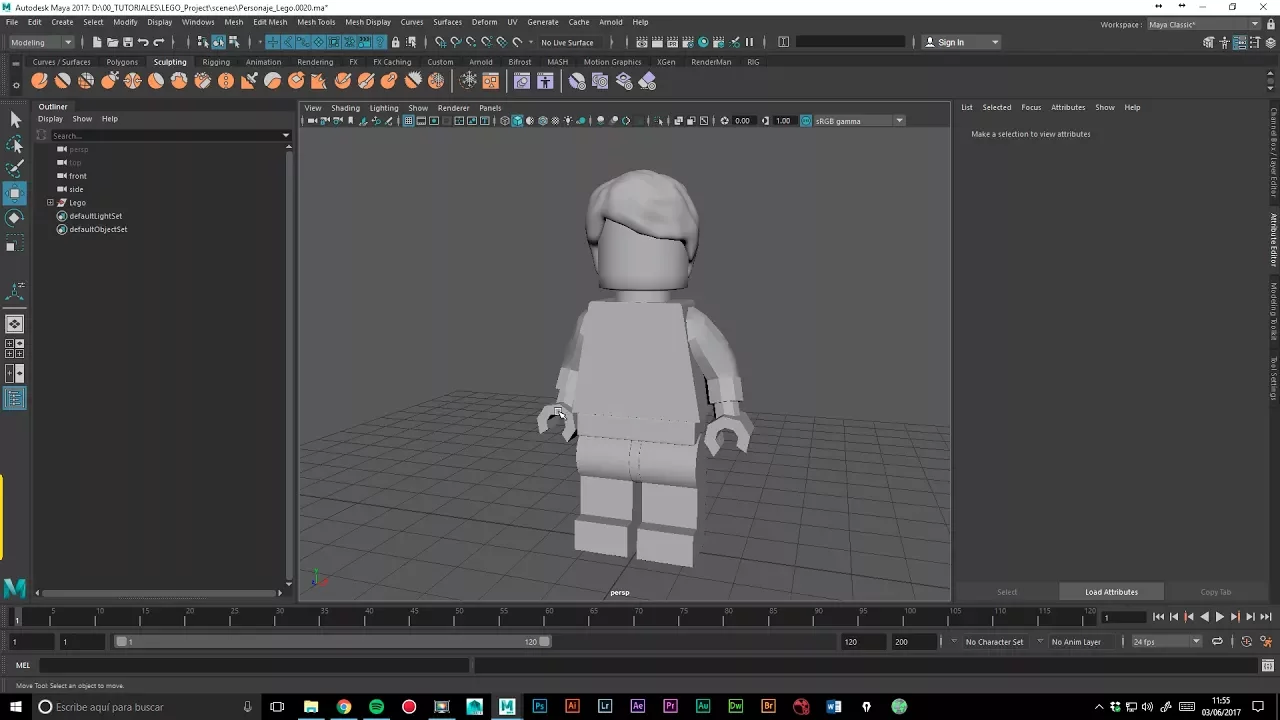Click the Open Scene folder icon
Viewport: 1280px width, 720px height.
pyautogui.click(x=112, y=42)
